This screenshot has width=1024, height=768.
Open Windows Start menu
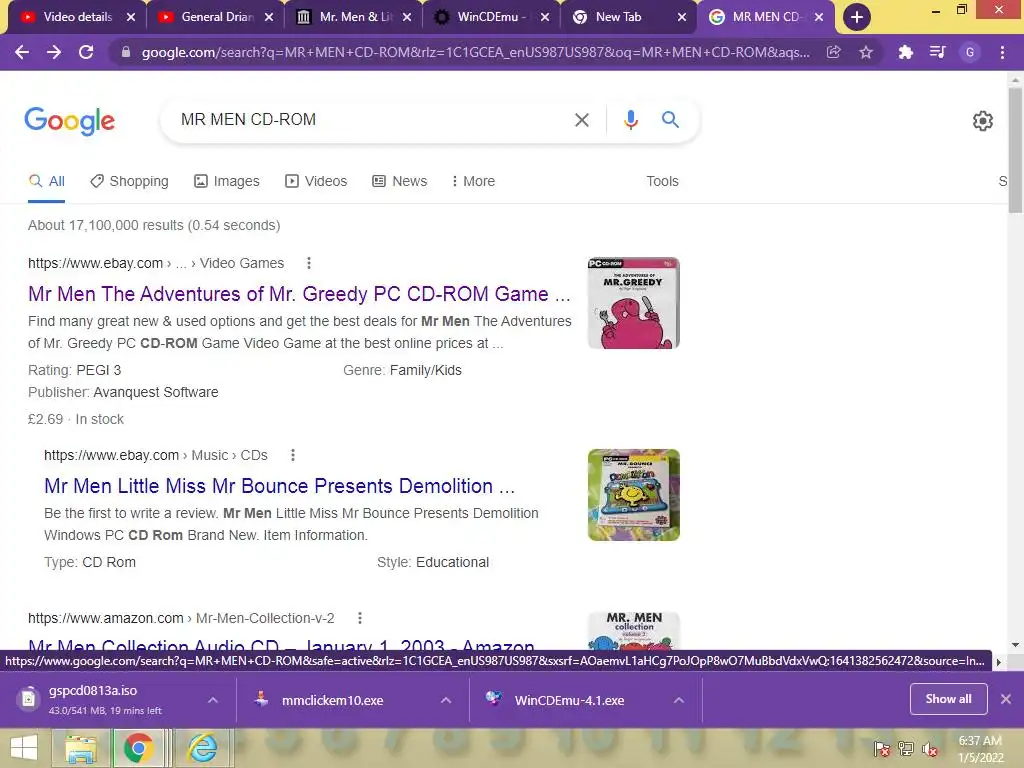pyautogui.click(x=24, y=747)
